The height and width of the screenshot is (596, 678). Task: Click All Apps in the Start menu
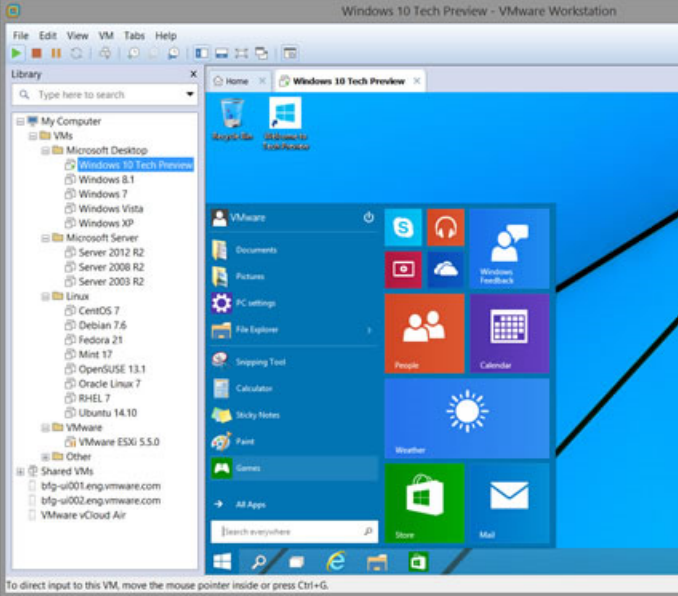(x=251, y=504)
